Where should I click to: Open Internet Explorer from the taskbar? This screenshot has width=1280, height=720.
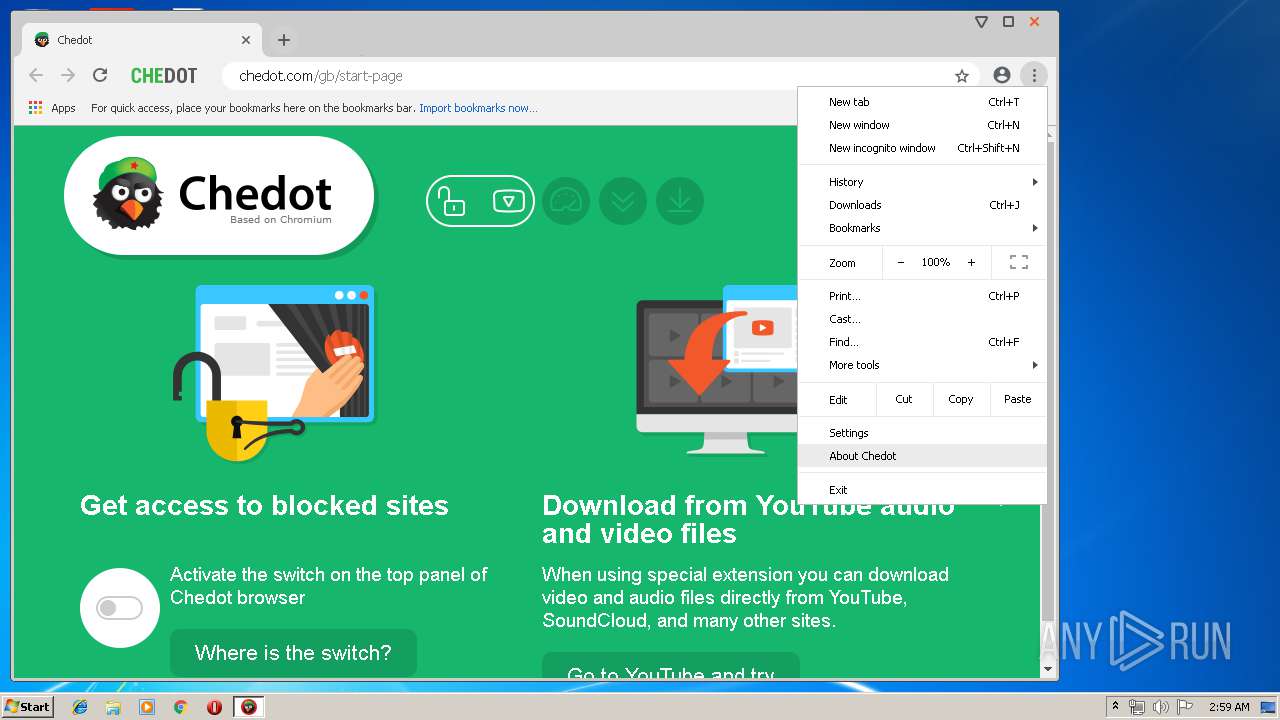coord(80,707)
